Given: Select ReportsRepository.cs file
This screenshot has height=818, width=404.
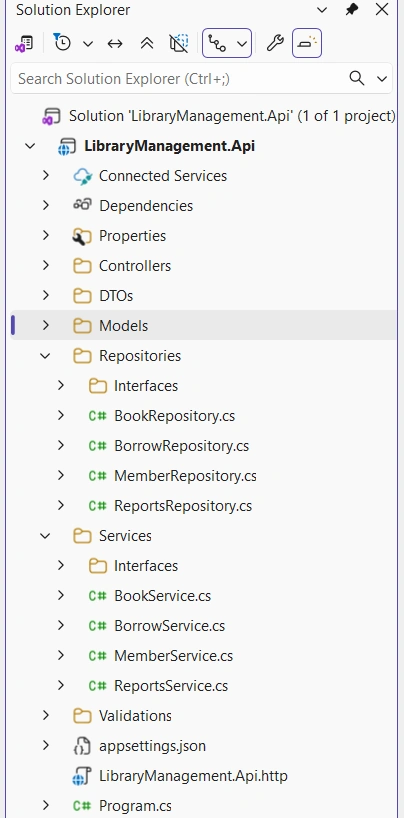Looking at the screenshot, I should click(x=183, y=506).
